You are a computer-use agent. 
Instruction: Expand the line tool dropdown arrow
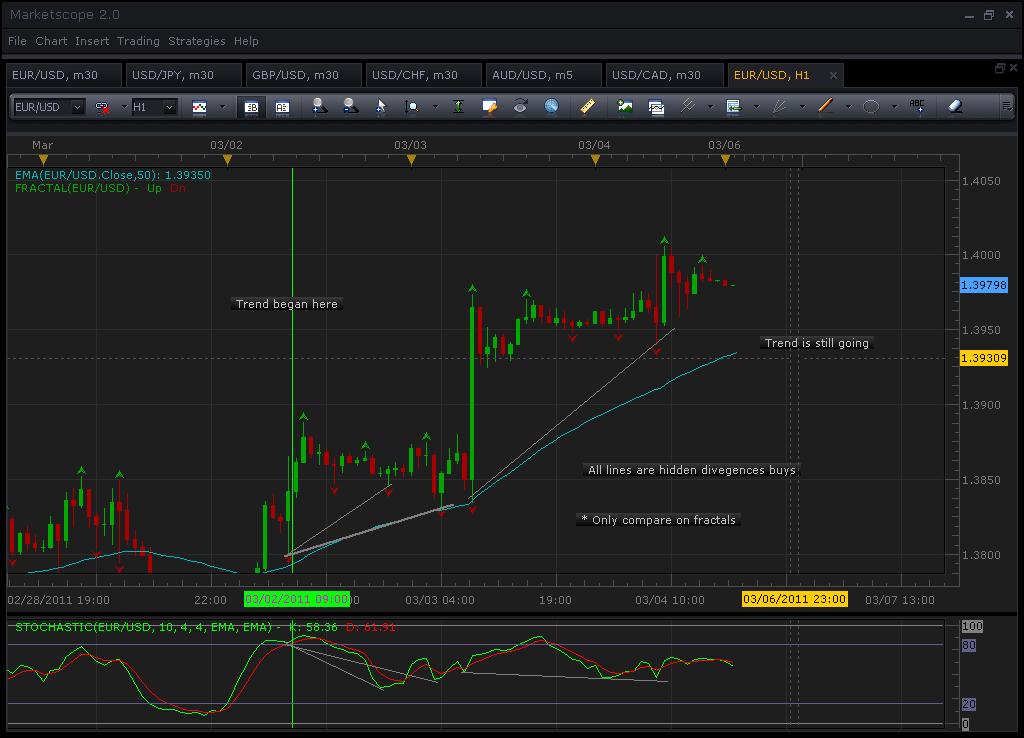tap(848, 107)
